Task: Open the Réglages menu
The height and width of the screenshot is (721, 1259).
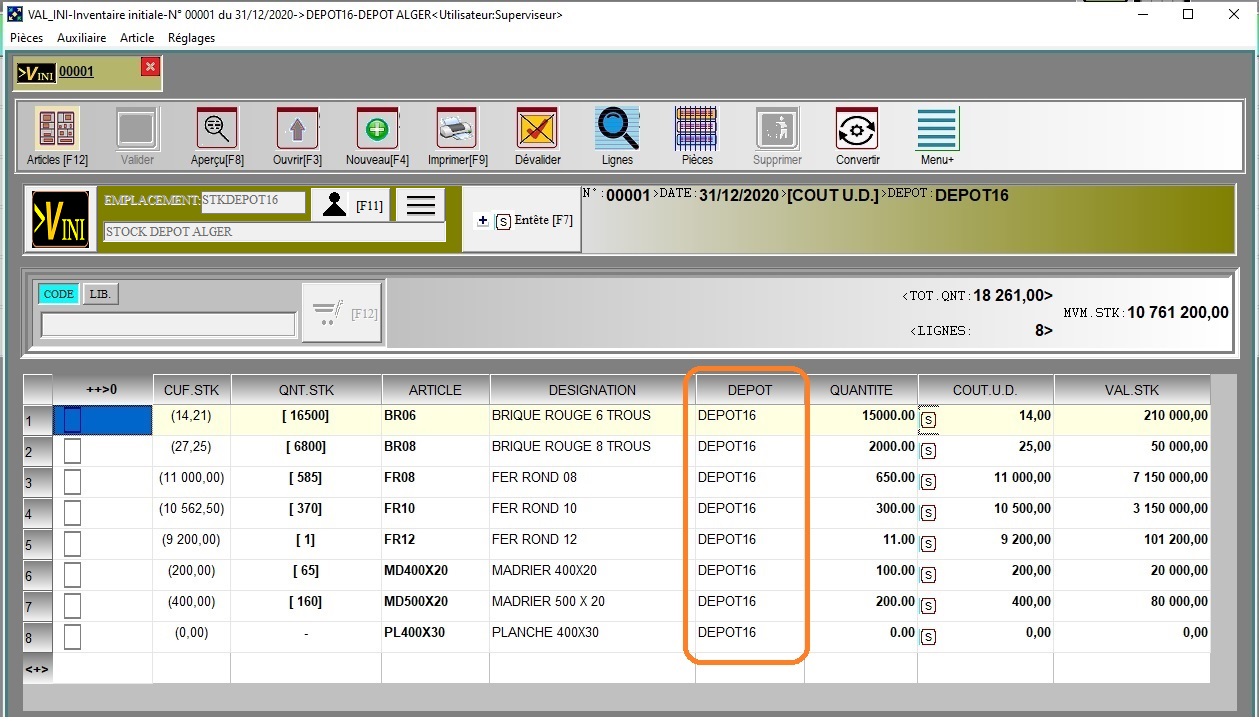Action: (x=191, y=38)
